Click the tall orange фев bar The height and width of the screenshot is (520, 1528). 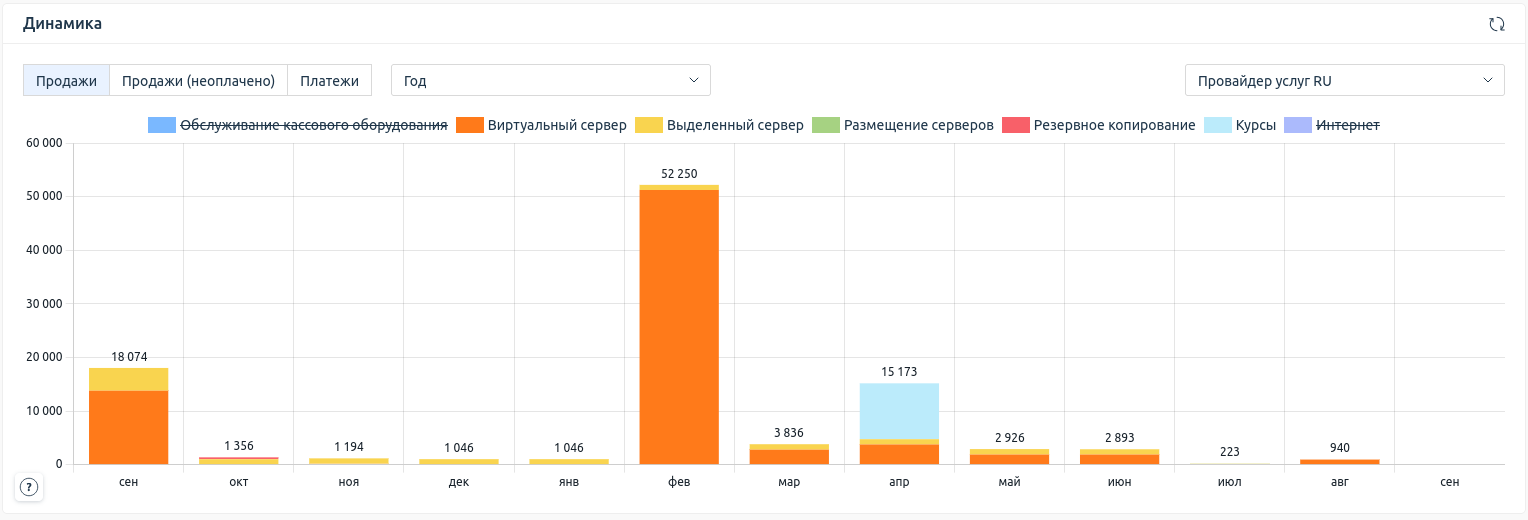coord(679,330)
